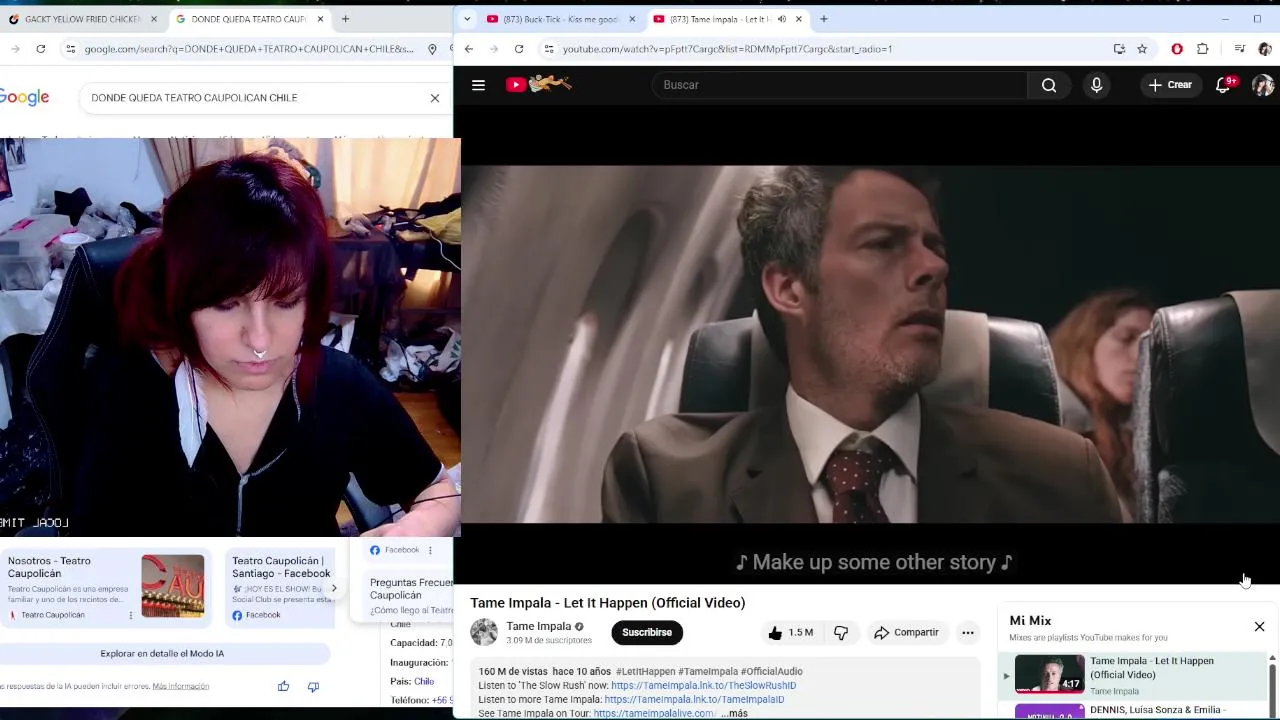Click the video player to pause

pyautogui.click(x=870, y=344)
